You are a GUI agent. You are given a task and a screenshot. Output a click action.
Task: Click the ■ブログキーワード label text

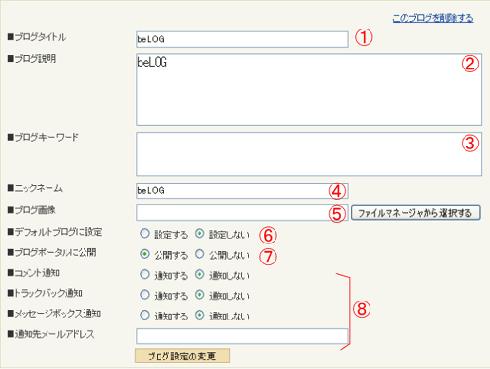pyautogui.click(x=43, y=137)
